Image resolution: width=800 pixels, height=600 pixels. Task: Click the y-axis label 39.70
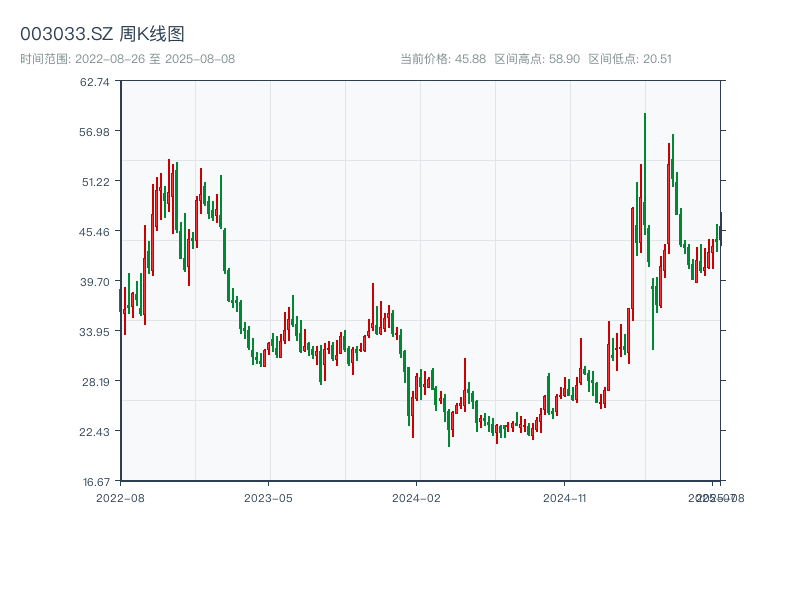tap(94, 282)
